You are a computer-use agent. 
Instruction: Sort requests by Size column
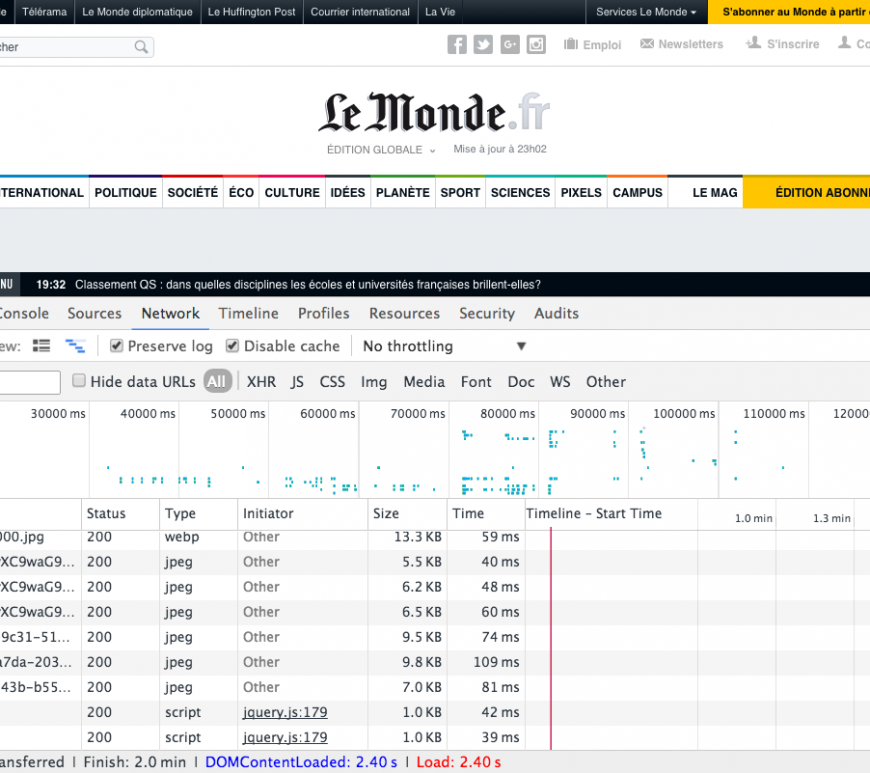407,514
